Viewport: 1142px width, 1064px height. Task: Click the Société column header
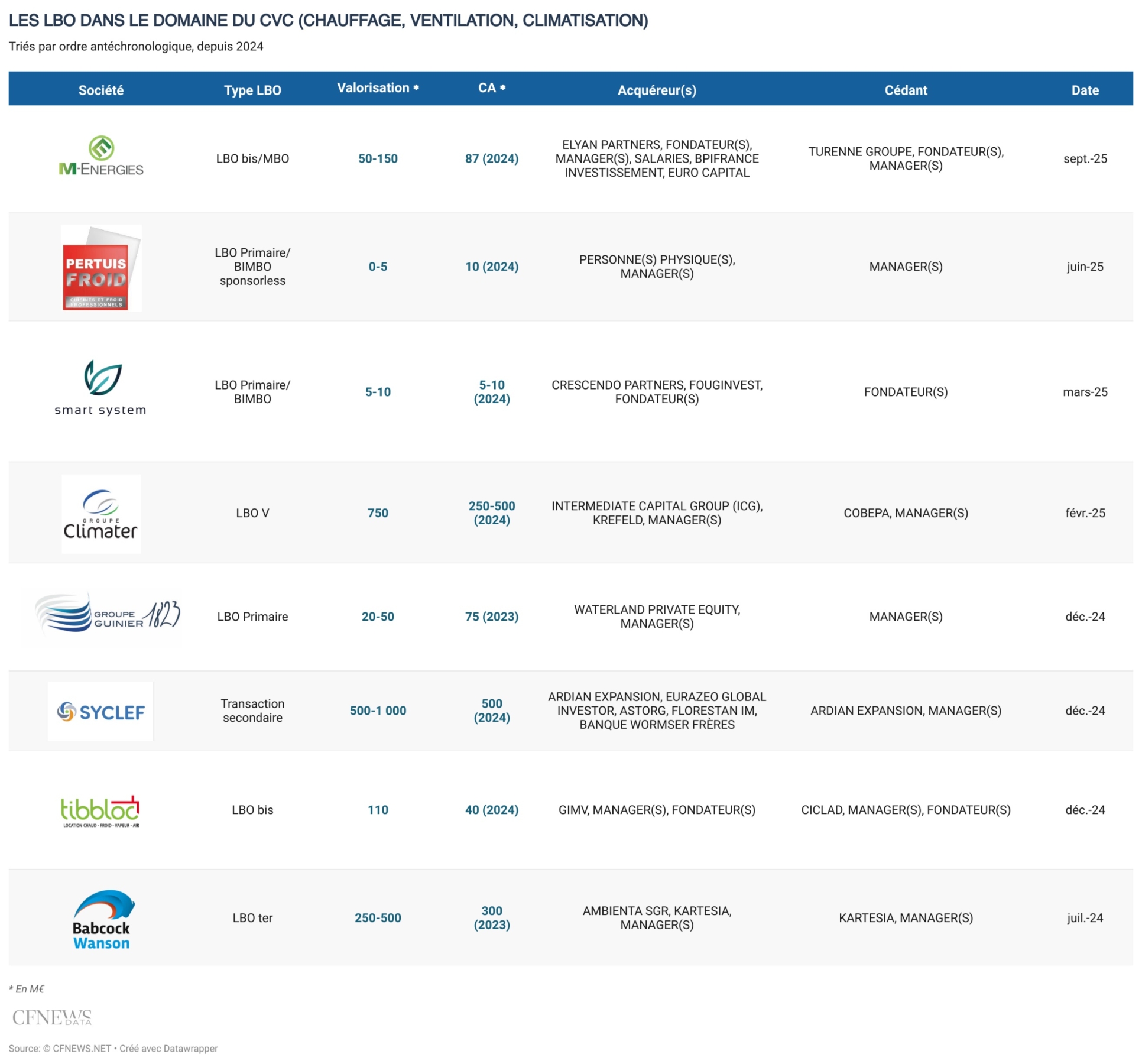pyautogui.click(x=101, y=90)
